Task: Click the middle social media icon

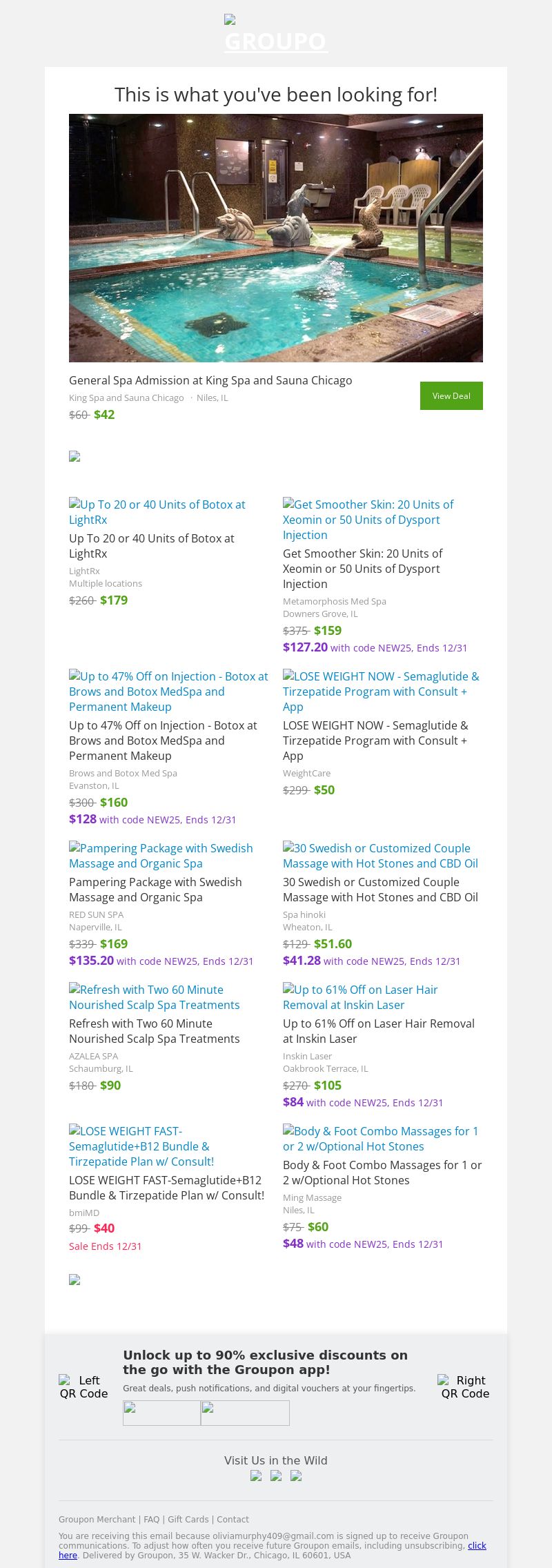Action: [x=276, y=1476]
